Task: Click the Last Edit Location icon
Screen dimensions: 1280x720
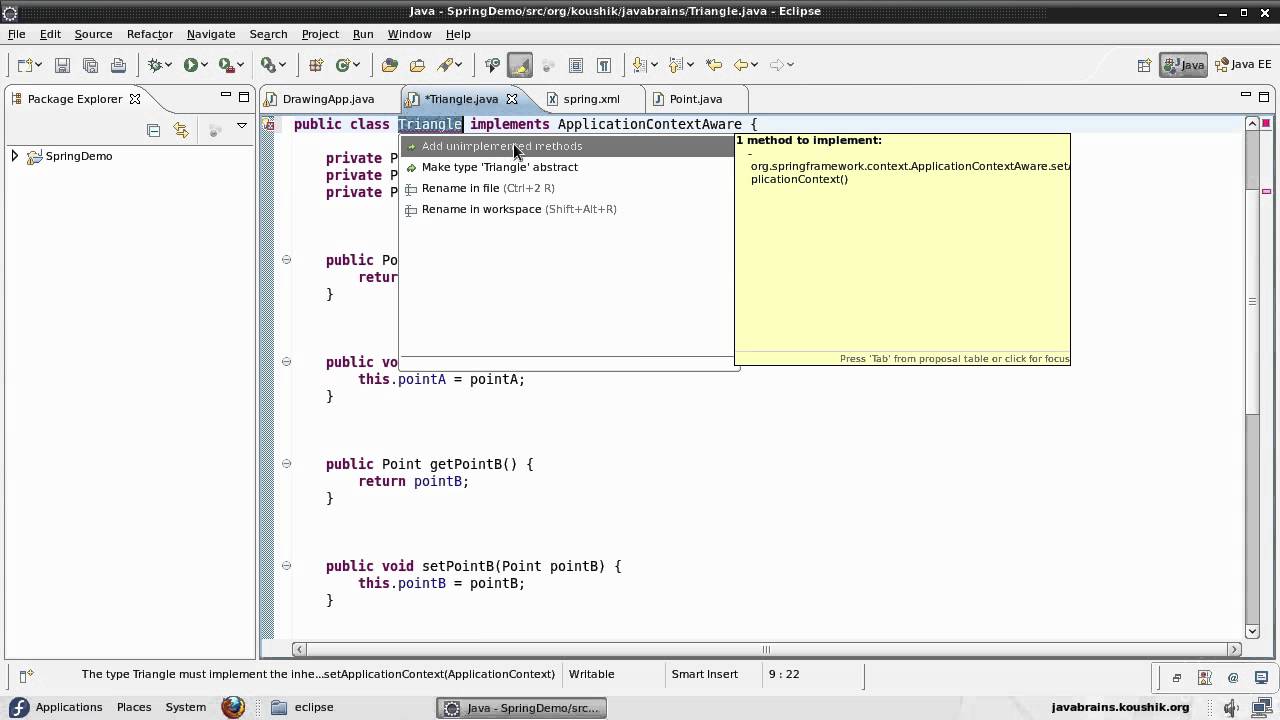Action: pos(714,65)
